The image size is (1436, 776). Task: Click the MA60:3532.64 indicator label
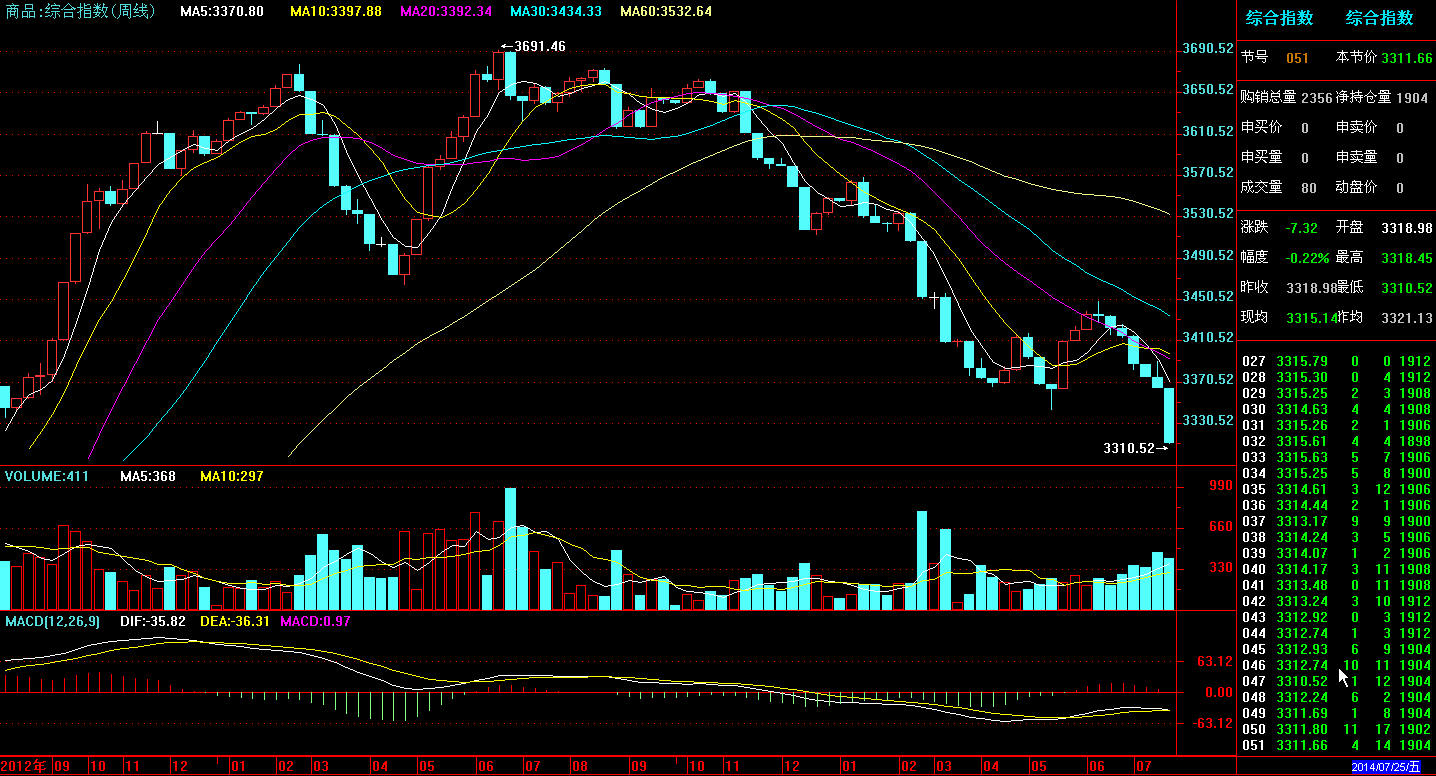tap(666, 11)
